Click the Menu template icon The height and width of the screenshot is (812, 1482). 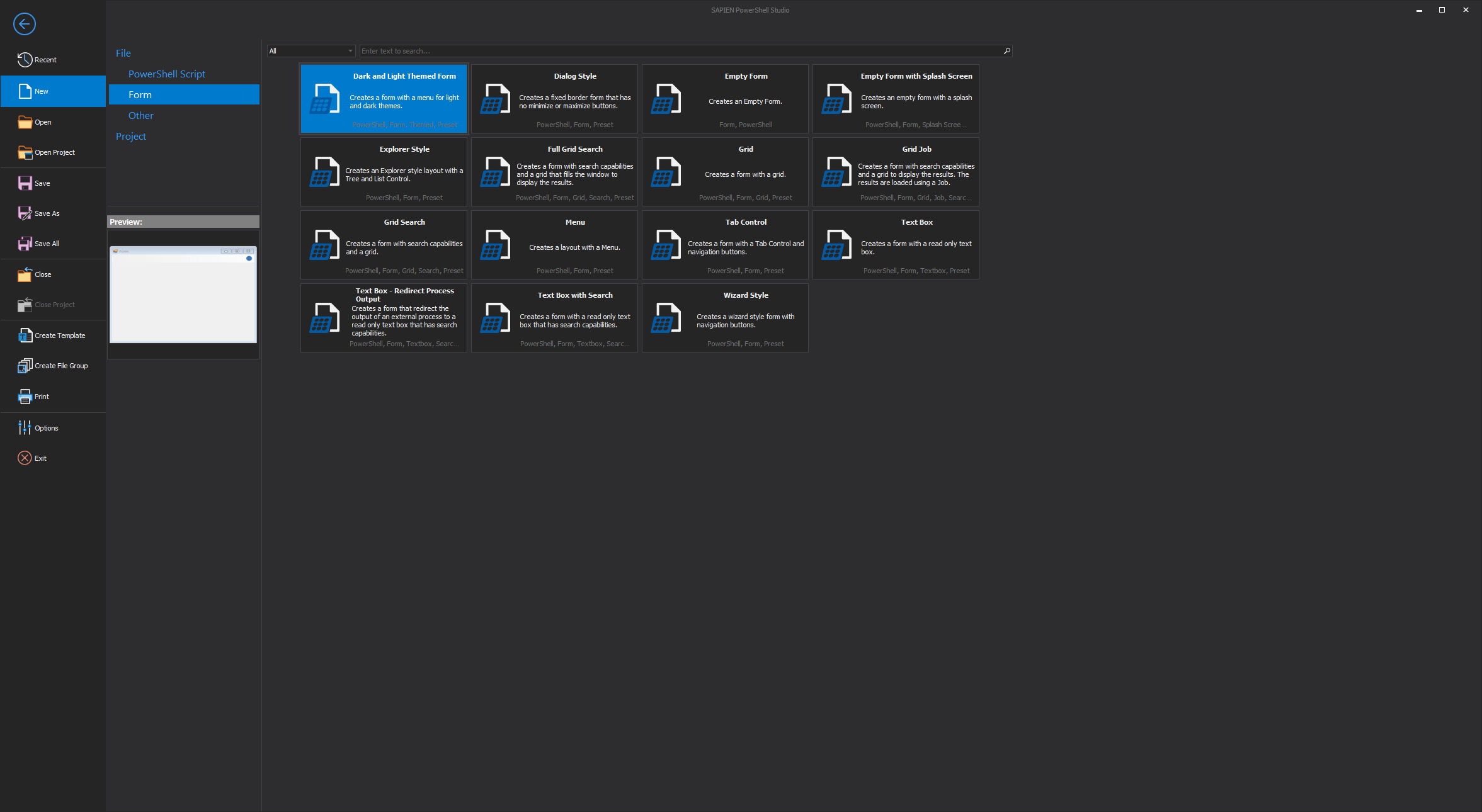[495, 245]
